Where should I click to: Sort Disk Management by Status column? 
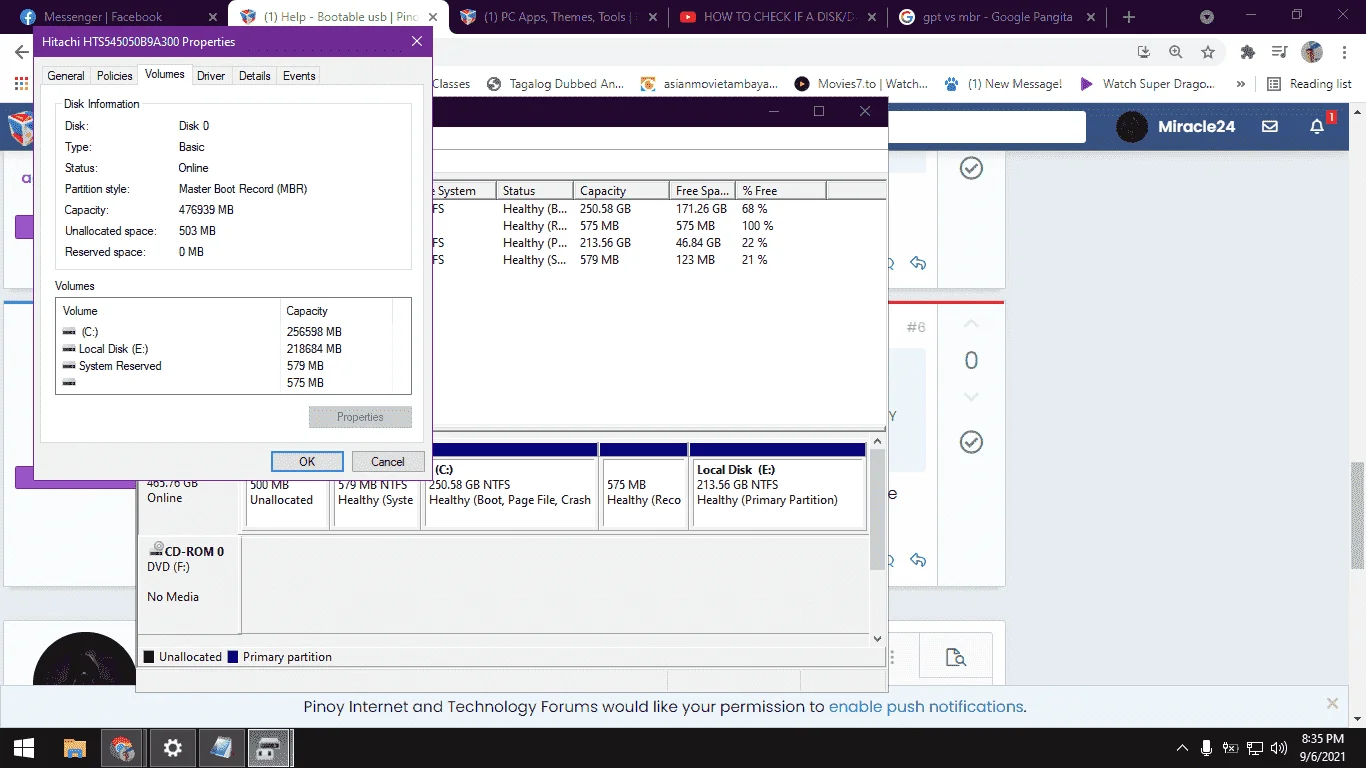(535, 190)
